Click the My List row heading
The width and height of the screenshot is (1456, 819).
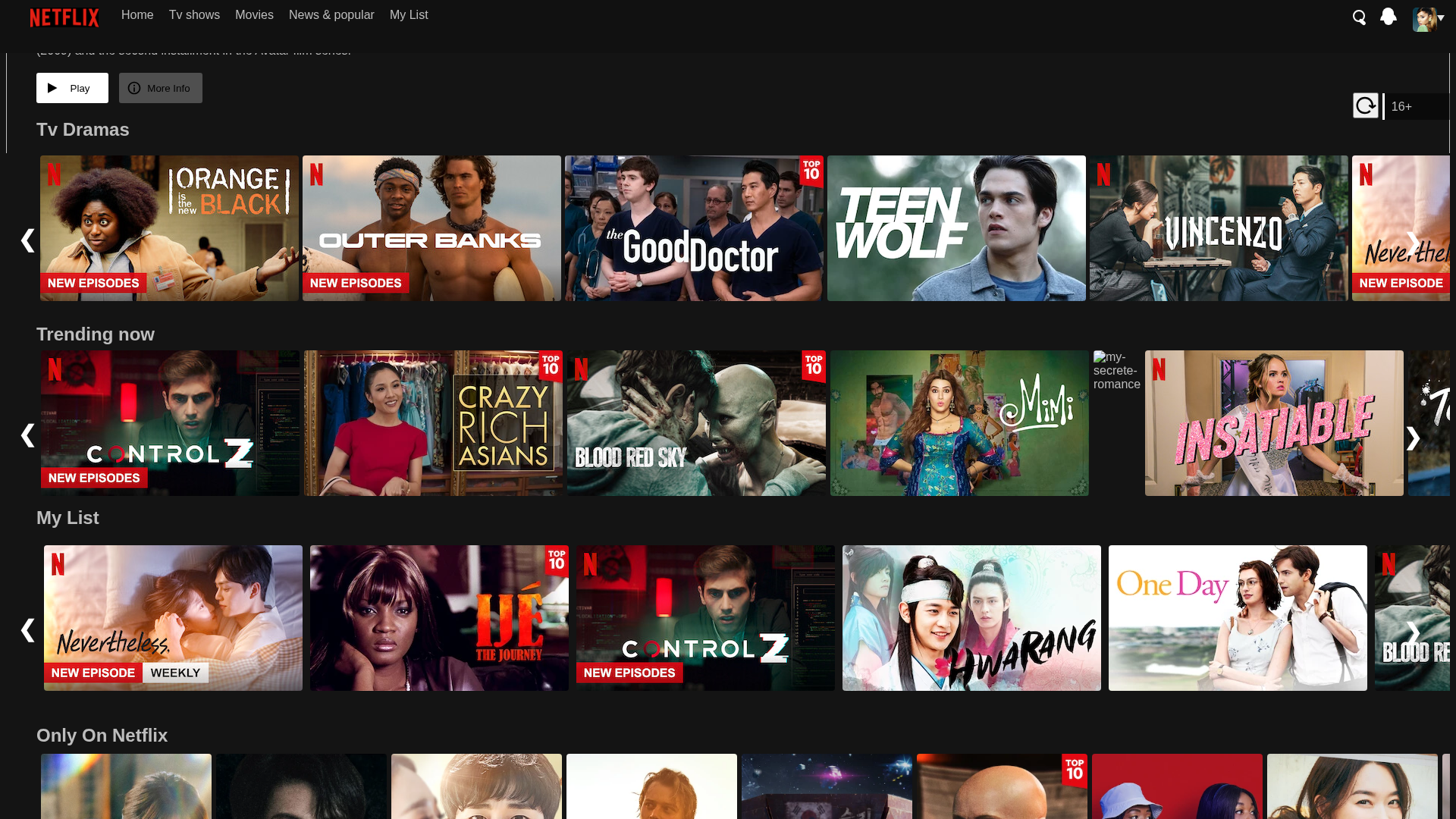click(67, 518)
